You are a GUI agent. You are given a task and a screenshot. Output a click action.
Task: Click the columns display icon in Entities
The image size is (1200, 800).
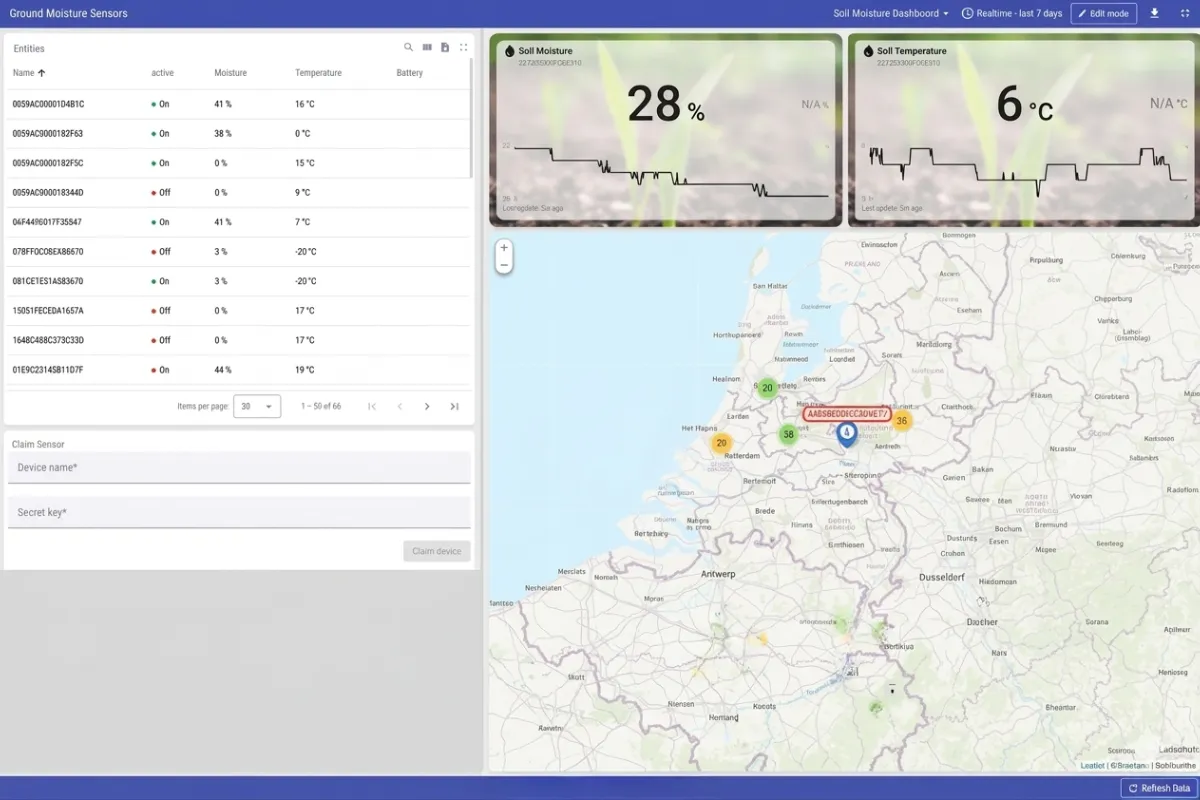click(x=427, y=48)
